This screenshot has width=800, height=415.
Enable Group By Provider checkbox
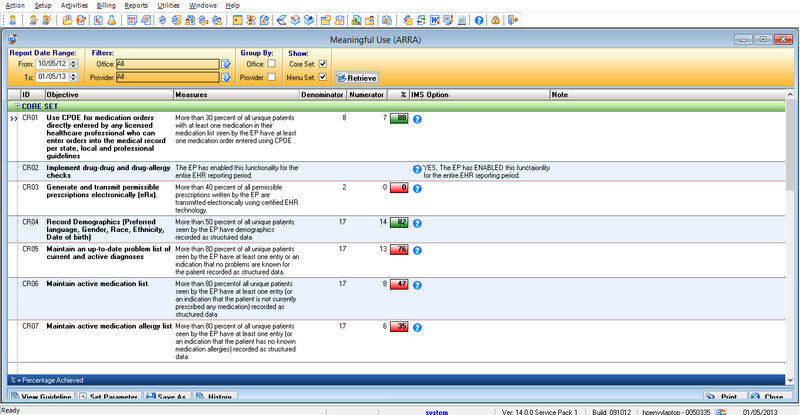pyautogui.click(x=271, y=76)
